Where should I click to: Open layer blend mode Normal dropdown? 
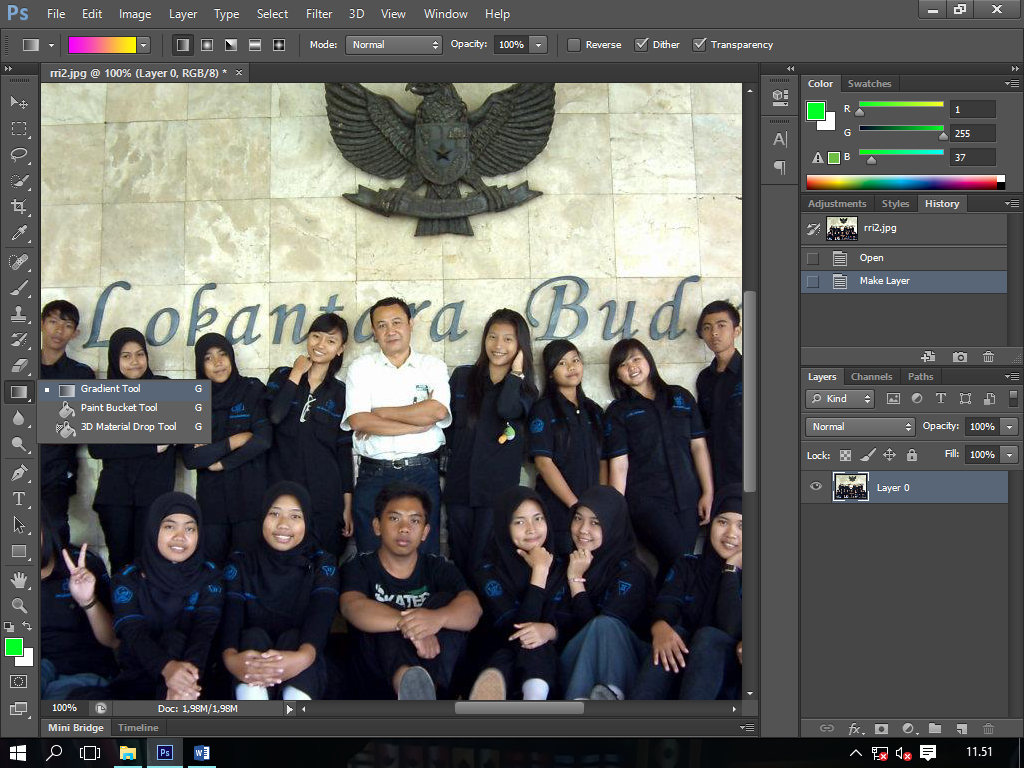click(x=860, y=426)
